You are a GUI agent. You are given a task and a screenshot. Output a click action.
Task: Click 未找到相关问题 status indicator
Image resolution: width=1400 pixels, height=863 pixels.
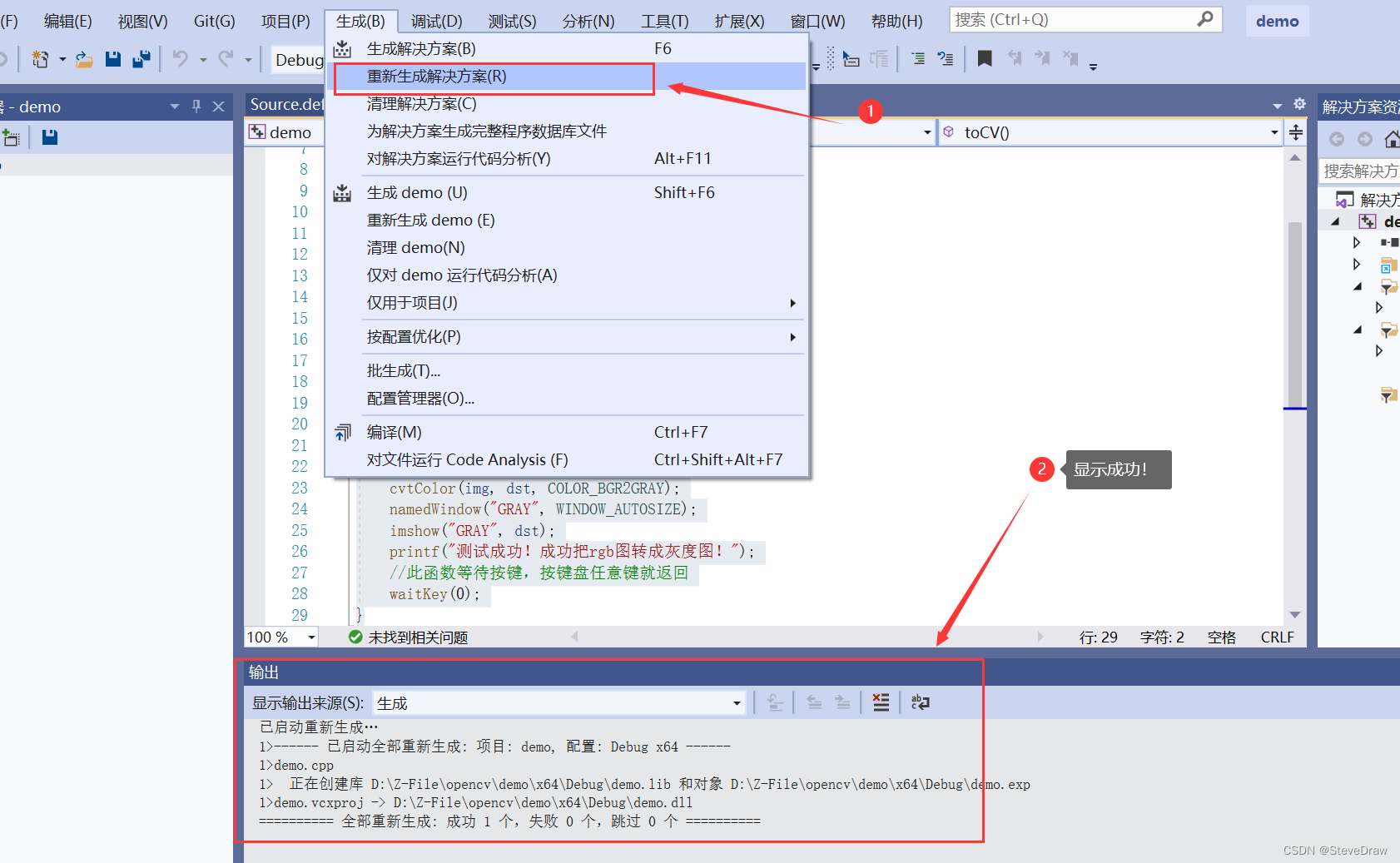tap(408, 637)
